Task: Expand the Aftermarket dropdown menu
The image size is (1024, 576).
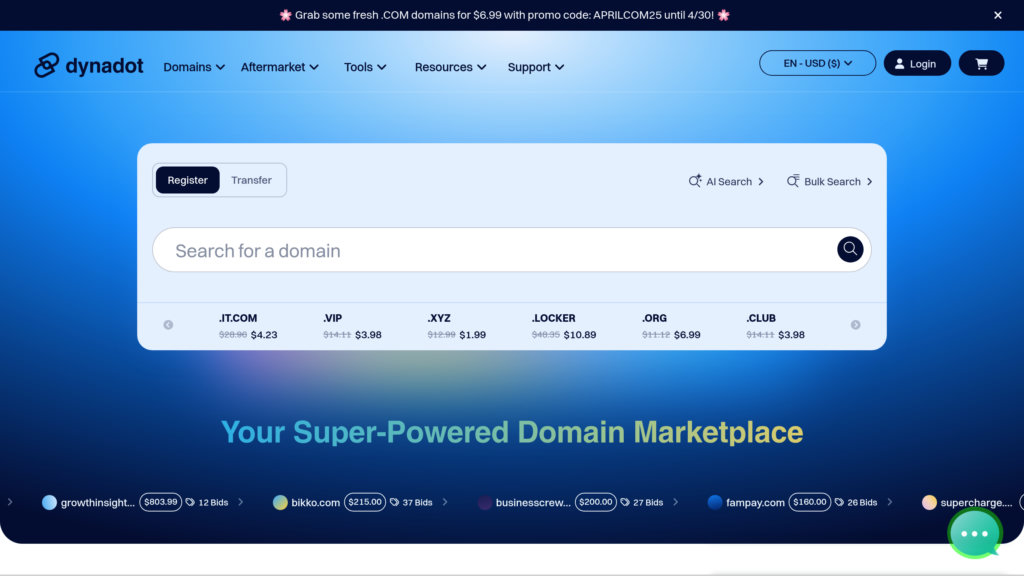Action: (279, 67)
